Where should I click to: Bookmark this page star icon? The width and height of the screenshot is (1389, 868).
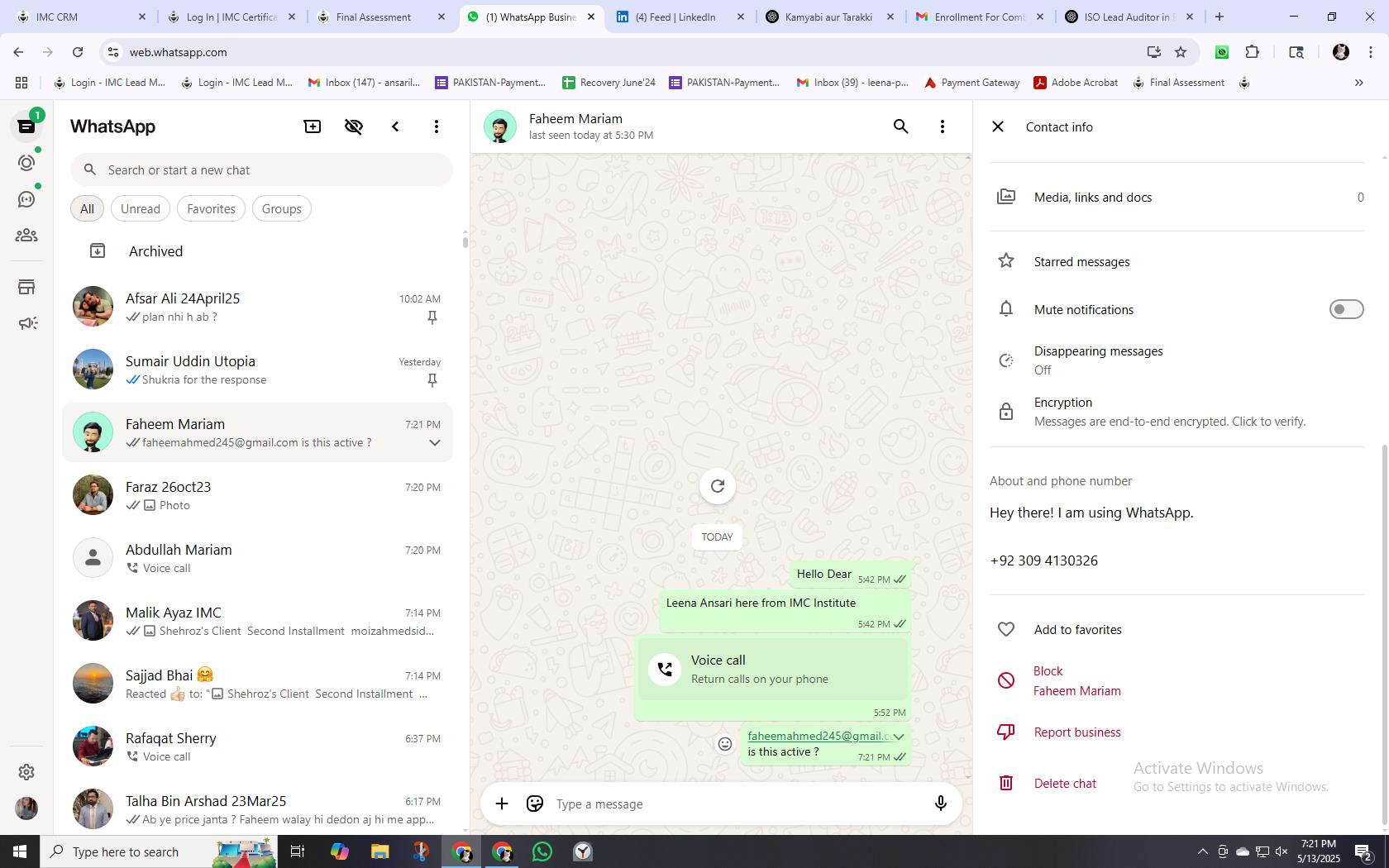pyautogui.click(x=1181, y=52)
